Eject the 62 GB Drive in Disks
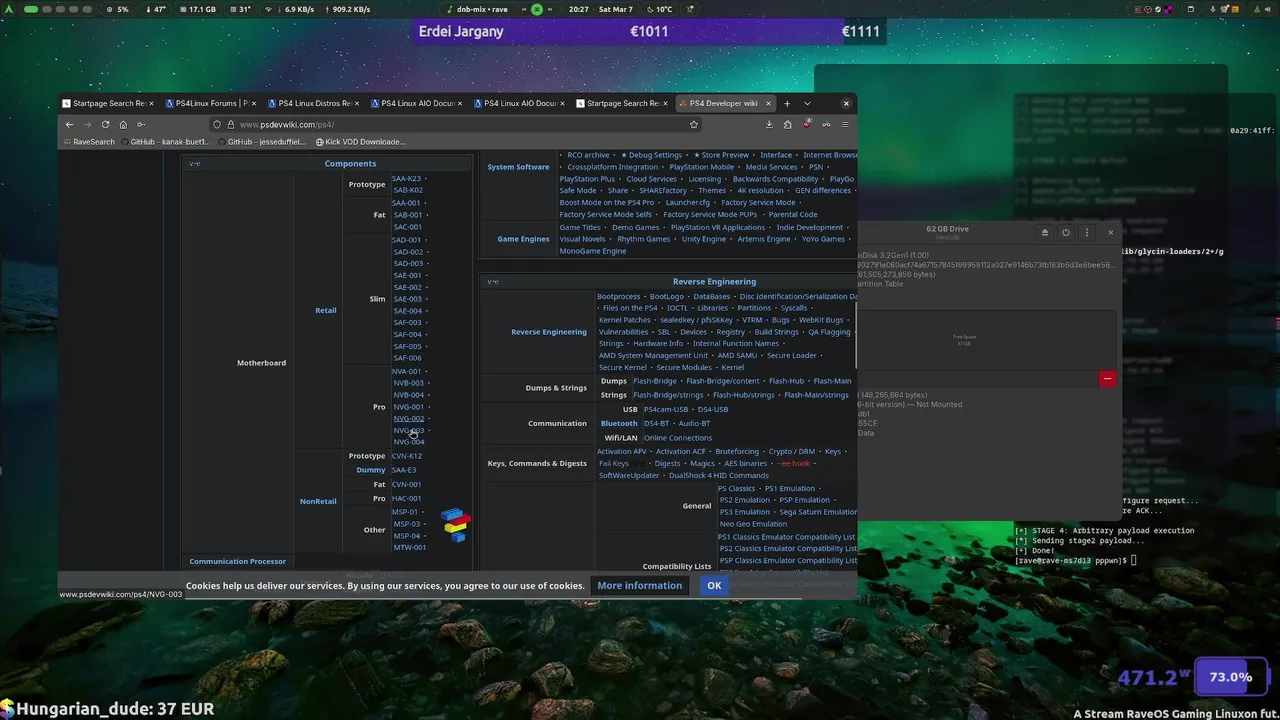 (x=1045, y=232)
